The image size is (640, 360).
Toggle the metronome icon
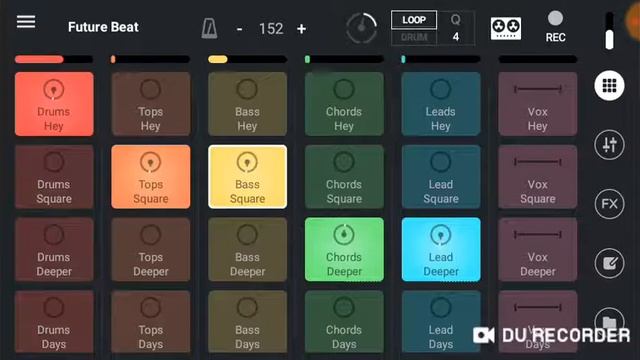pos(209,29)
